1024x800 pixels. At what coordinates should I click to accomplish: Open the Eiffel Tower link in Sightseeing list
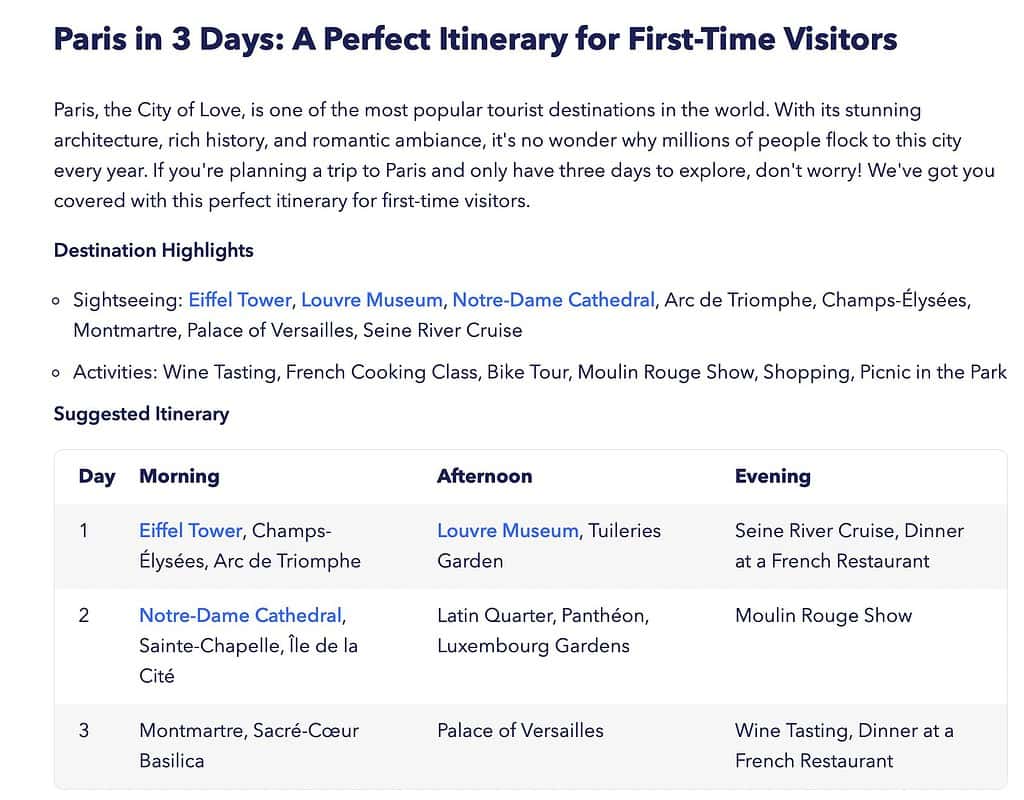[x=239, y=300]
